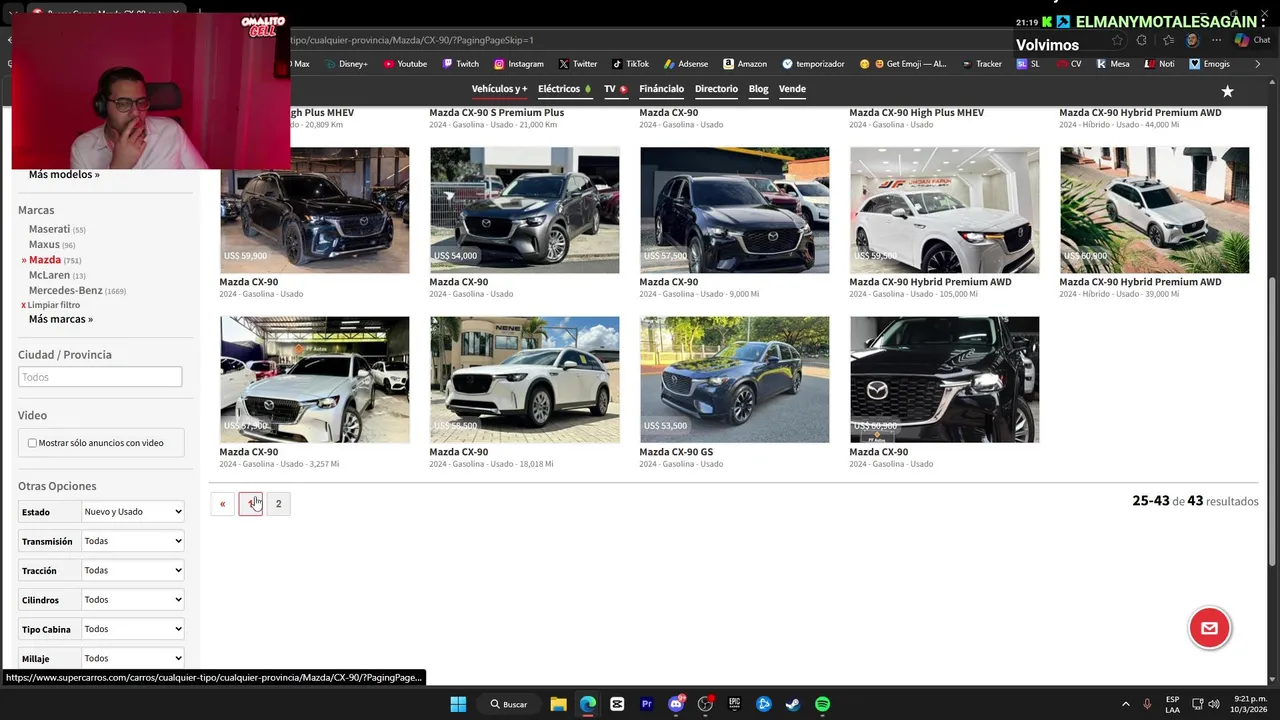Open the browser settings three-dots menu
Viewport: 1280px width, 720px height.
tap(1216, 41)
